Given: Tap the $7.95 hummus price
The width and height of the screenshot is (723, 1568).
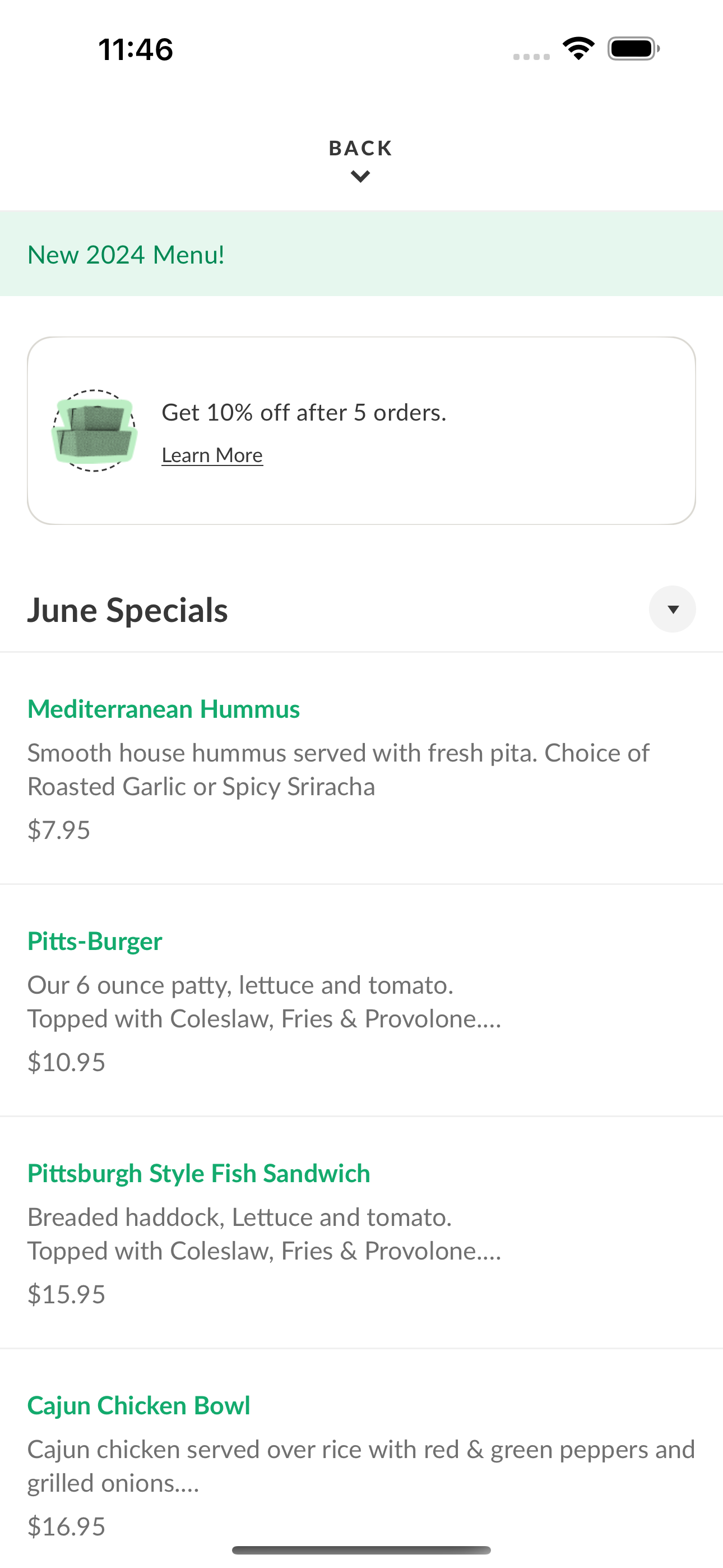Looking at the screenshot, I should [x=59, y=830].
